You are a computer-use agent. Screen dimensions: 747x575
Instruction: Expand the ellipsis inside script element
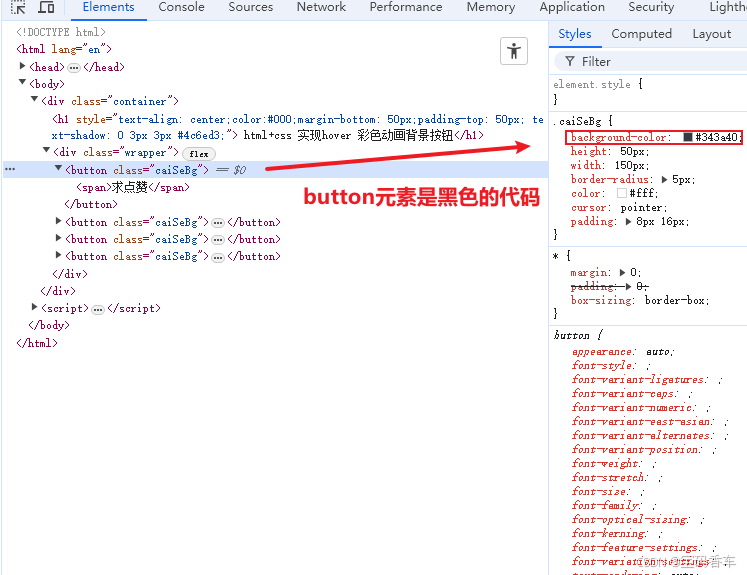tap(98, 310)
